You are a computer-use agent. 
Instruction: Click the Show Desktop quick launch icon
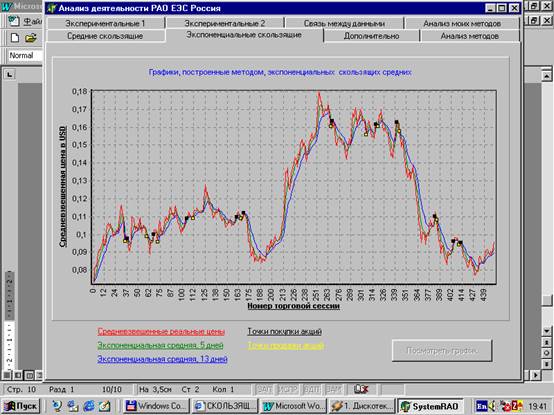coord(105,406)
